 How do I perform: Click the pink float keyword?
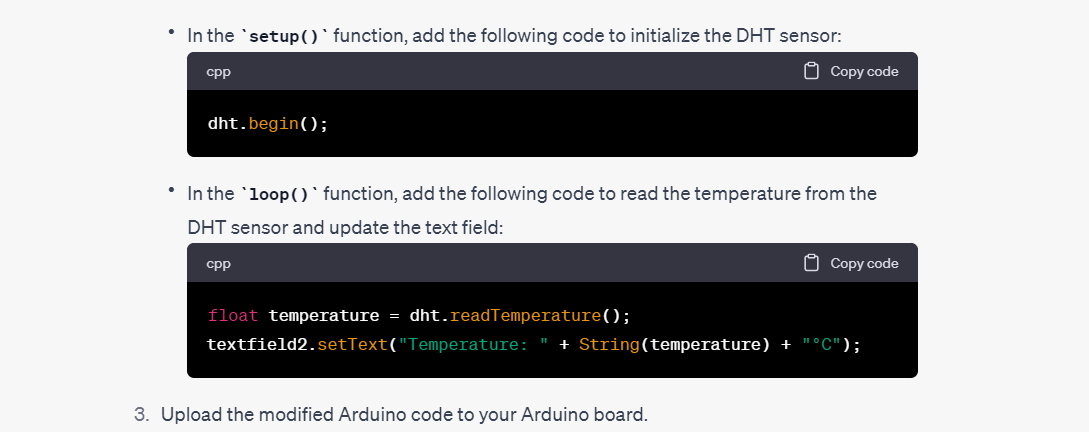[233, 315]
